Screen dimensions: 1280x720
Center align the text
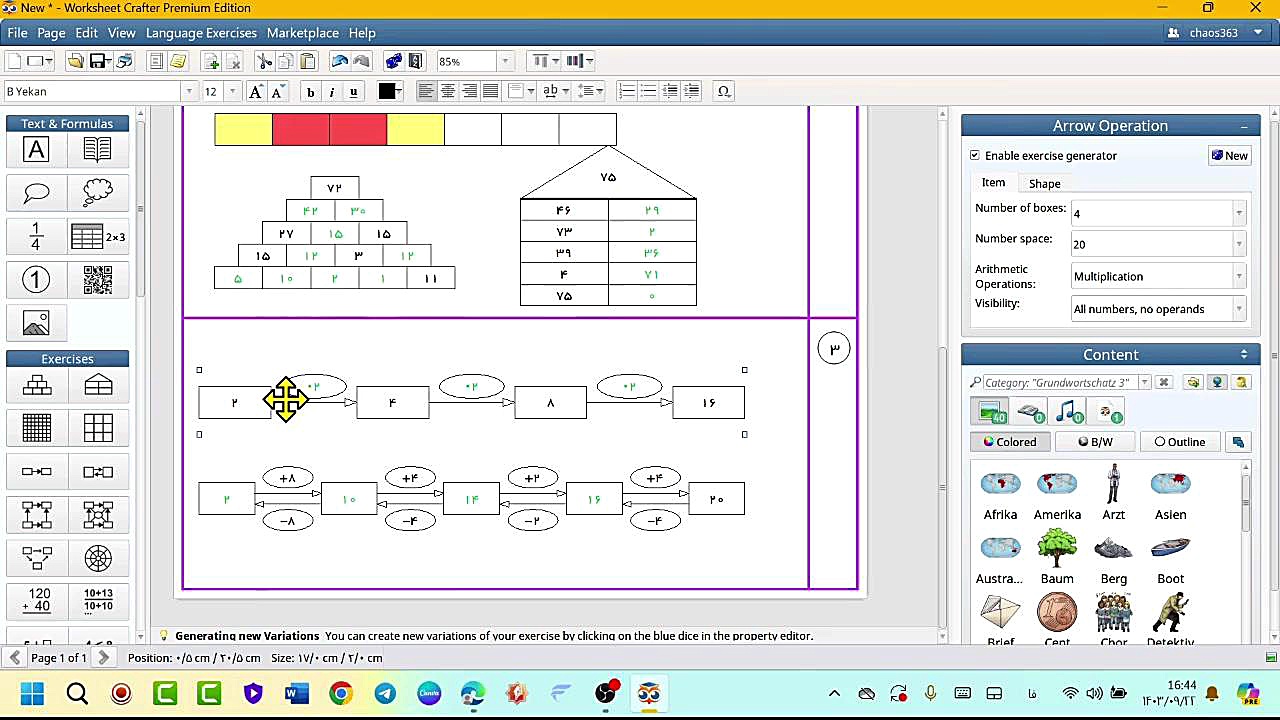[447, 91]
